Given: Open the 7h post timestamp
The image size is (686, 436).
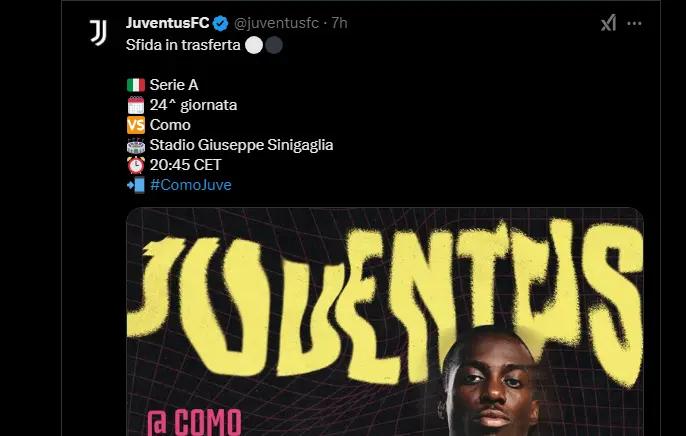Looking at the screenshot, I should tap(340, 23).
